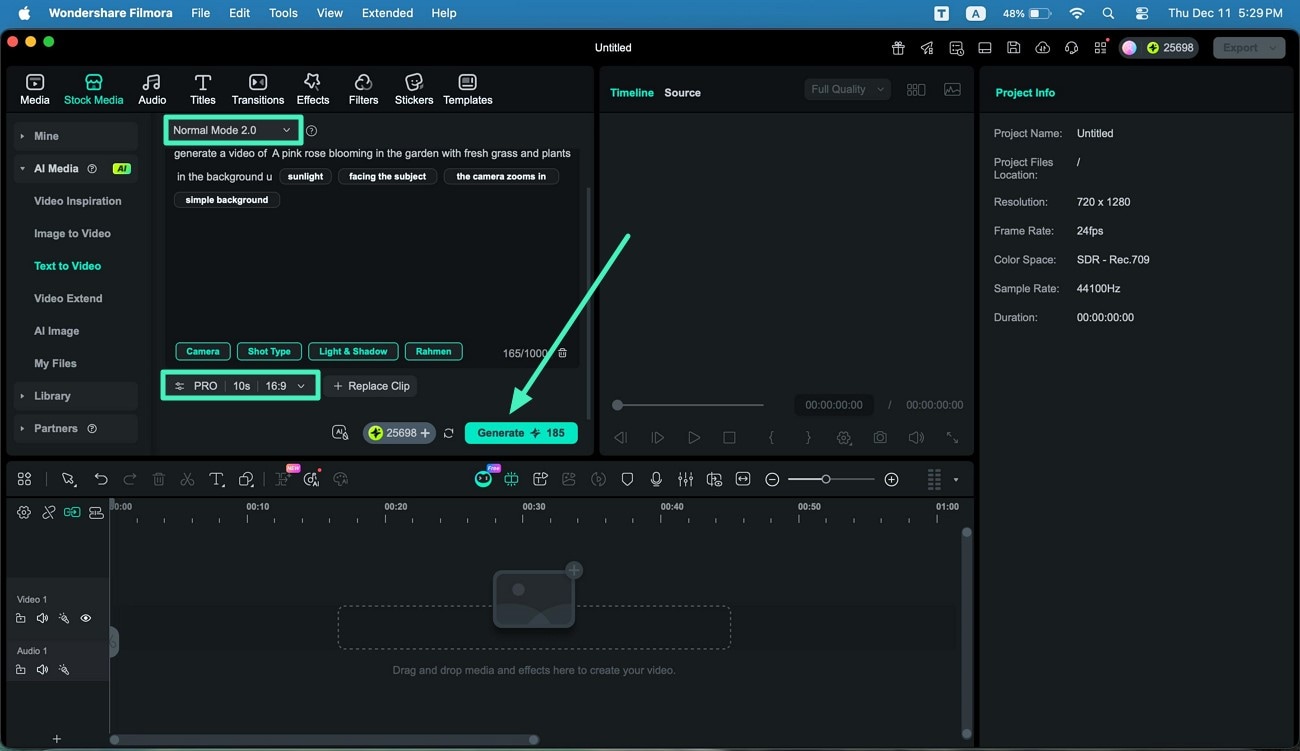Screen dimensions: 1300x751
Task: Click the preview volume speaker icon
Action: (x=915, y=438)
